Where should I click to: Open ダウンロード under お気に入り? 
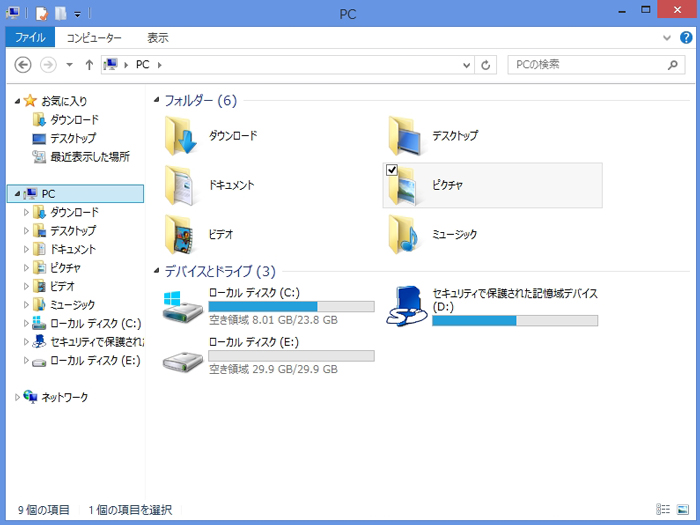pyautogui.click(x=66, y=120)
